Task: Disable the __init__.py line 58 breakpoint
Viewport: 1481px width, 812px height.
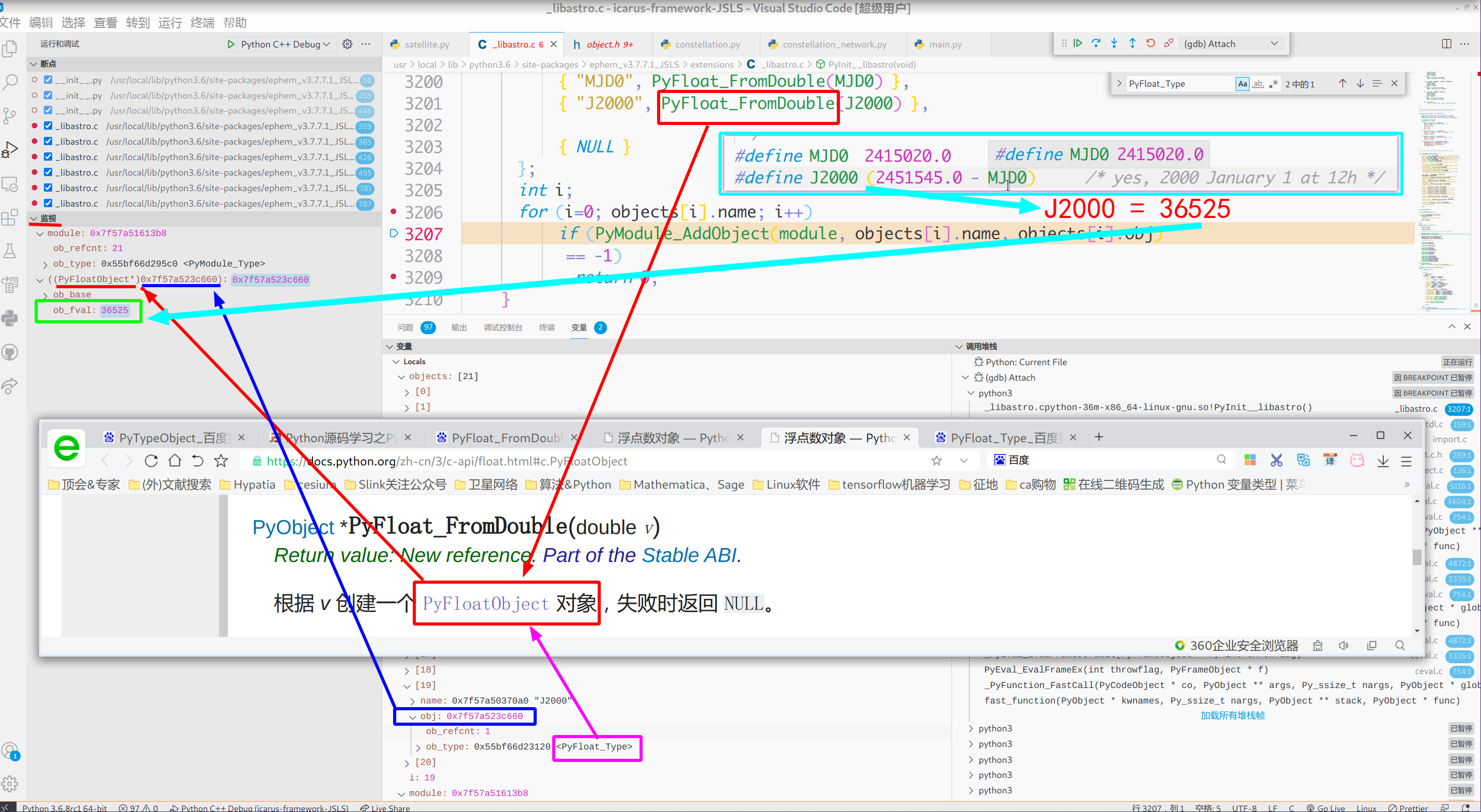Action: coord(48,80)
